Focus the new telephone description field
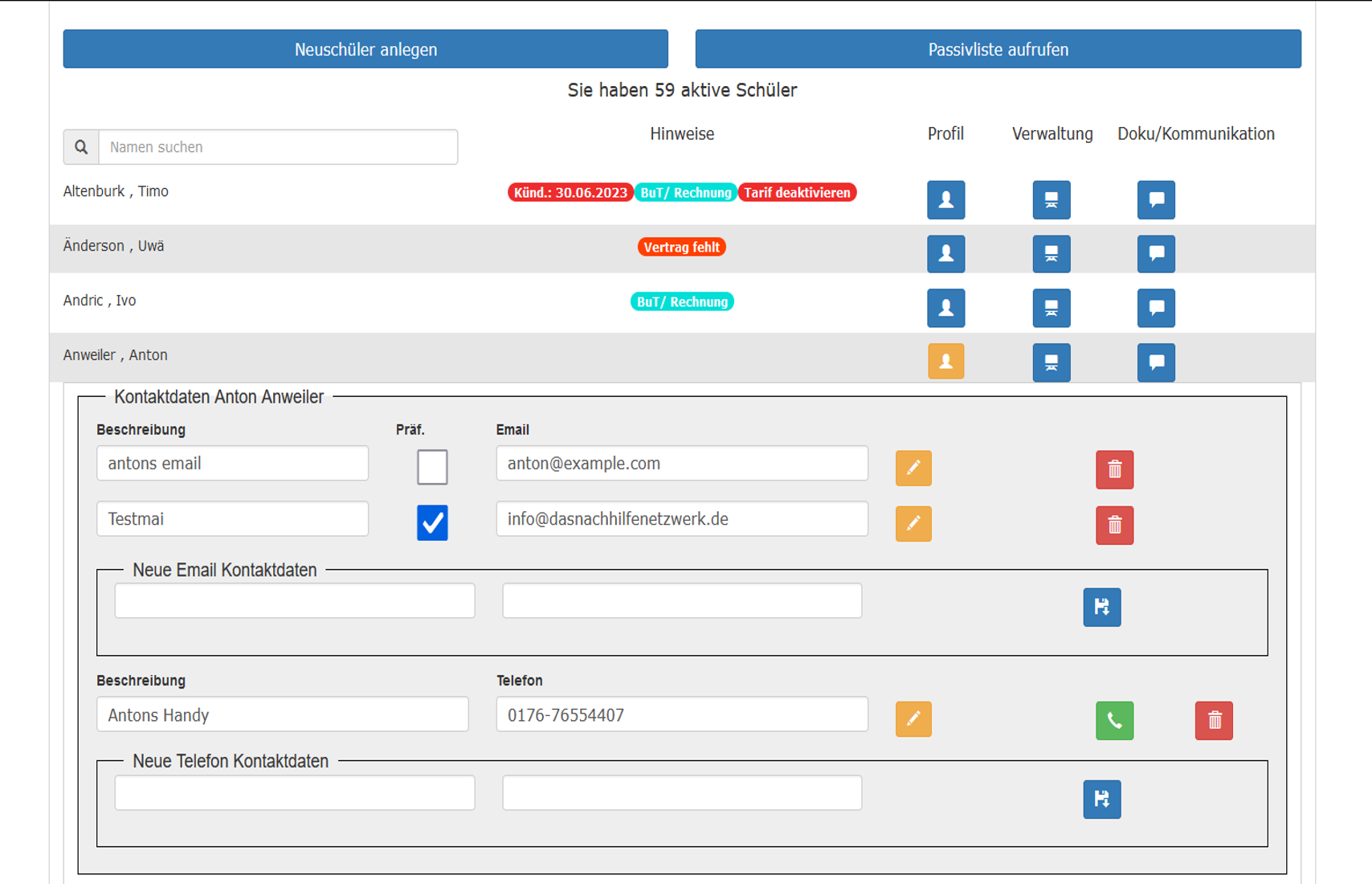1372x884 pixels. click(x=295, y=793)
